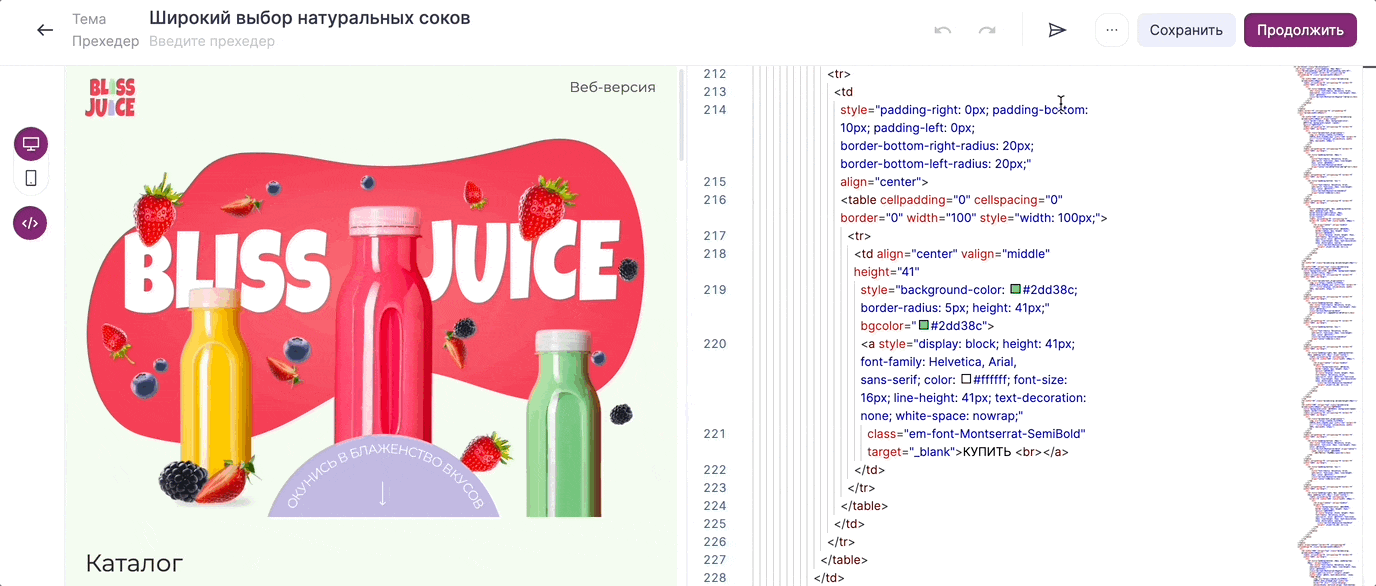Edit the subject line text field

pos(310,18)
